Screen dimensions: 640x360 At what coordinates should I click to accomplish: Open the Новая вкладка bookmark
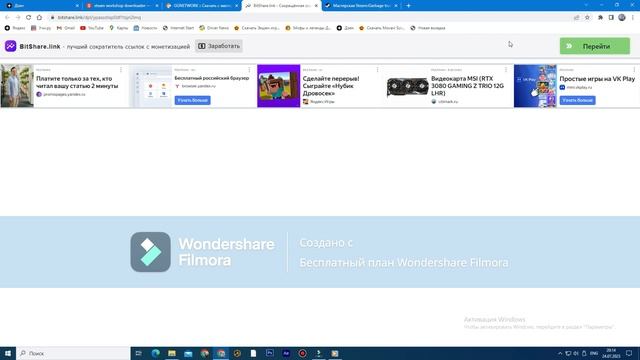pos(428,28)
